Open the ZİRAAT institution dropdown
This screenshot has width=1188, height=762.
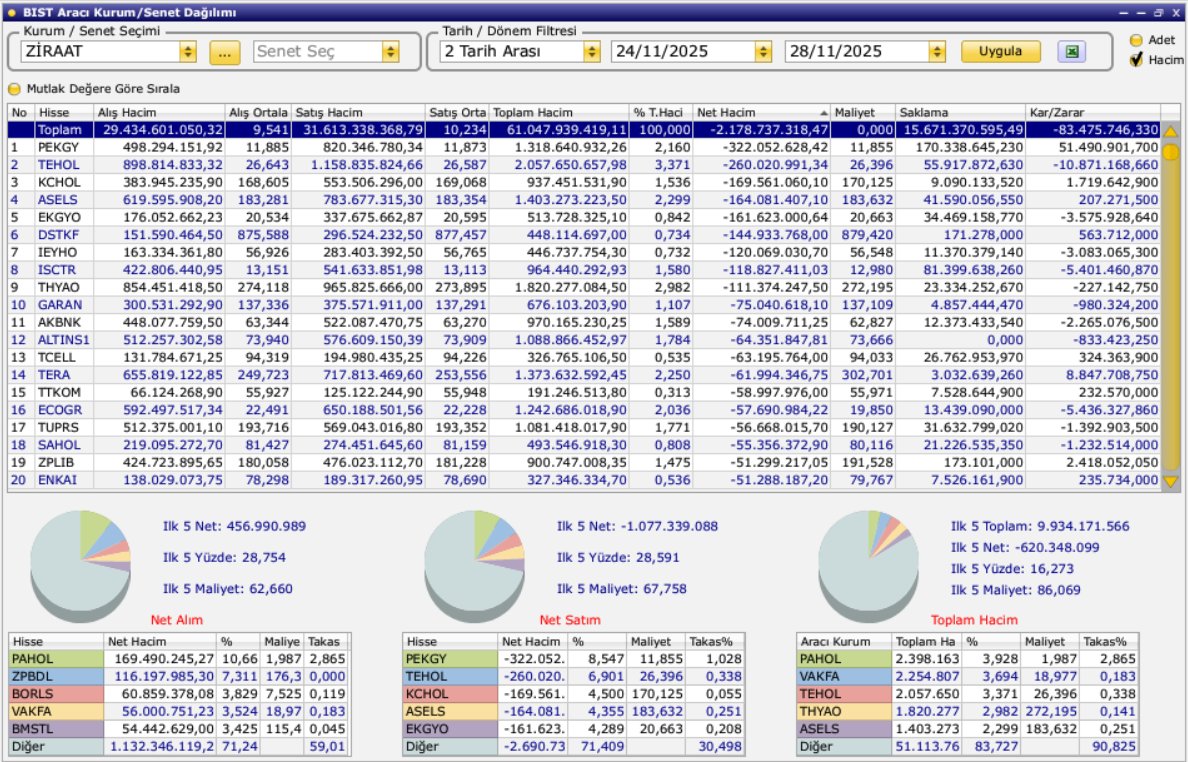coord(187,52)
